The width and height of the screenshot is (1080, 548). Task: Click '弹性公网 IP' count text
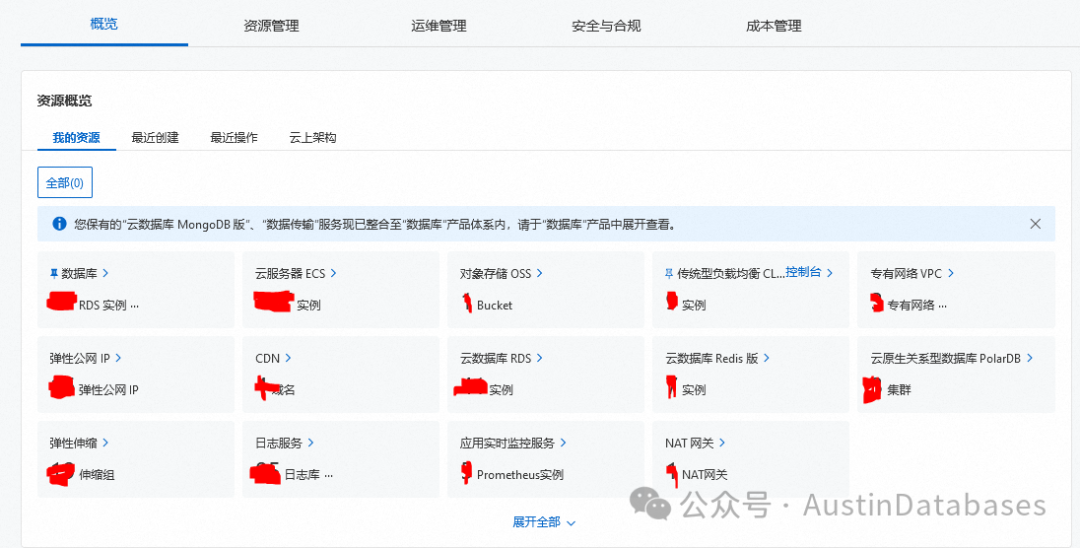pyautogui.click(x=108, y=390)
